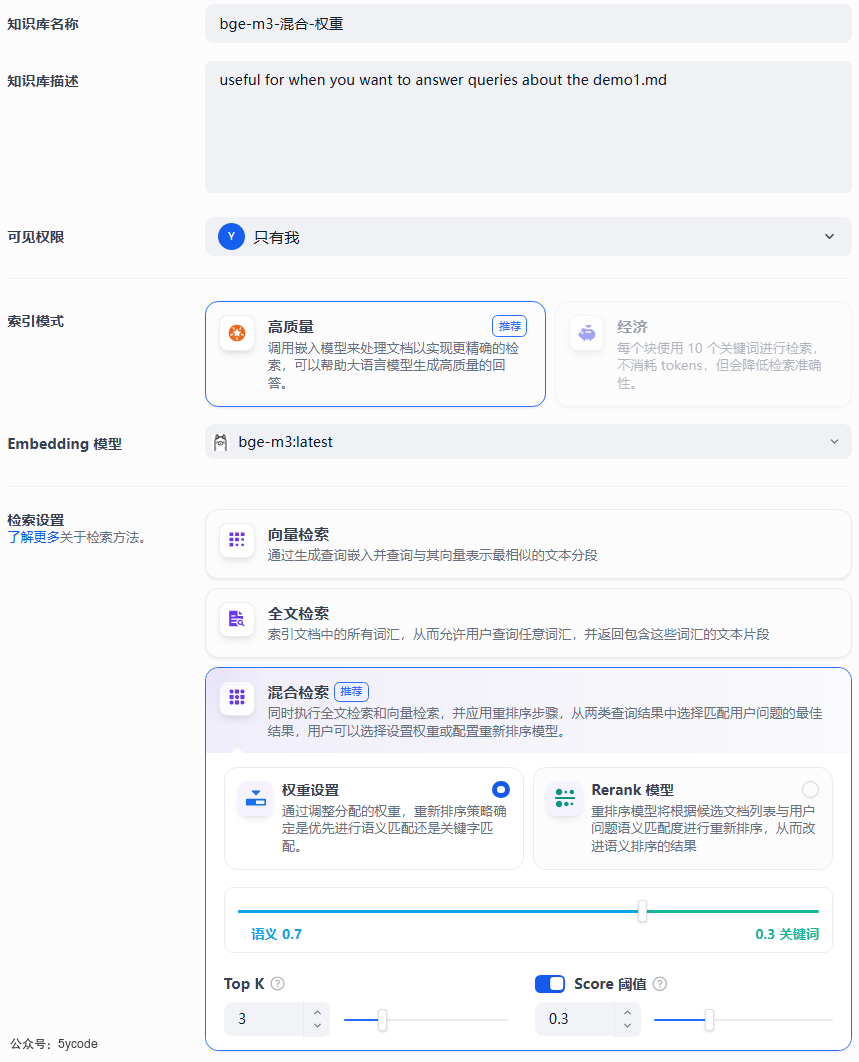Disable the Score 阈值 toggle
Image resolution: width=859 pixels, height=1062 pixels.
[x=550, y=984]
